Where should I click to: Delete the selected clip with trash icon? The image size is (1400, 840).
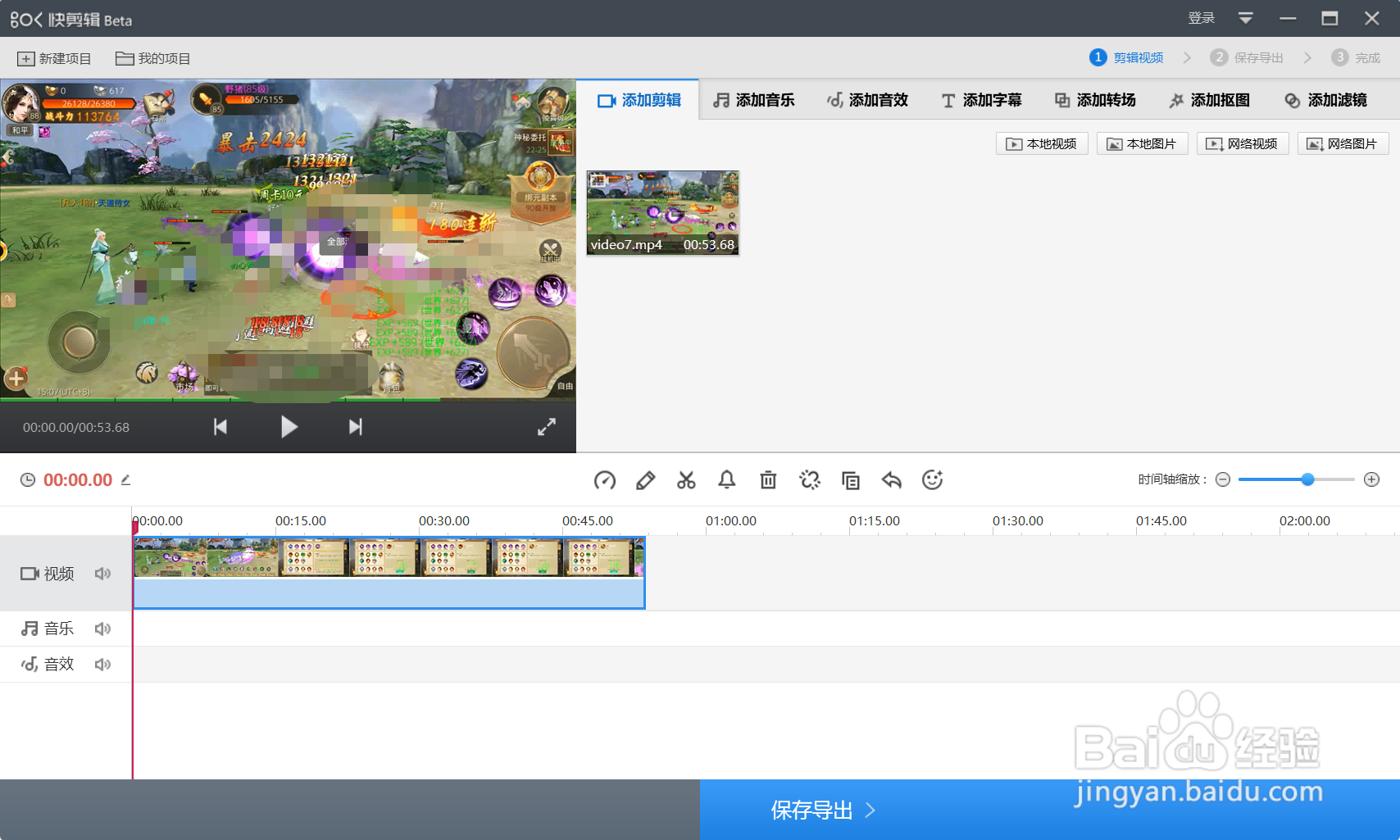click(768, 480)
